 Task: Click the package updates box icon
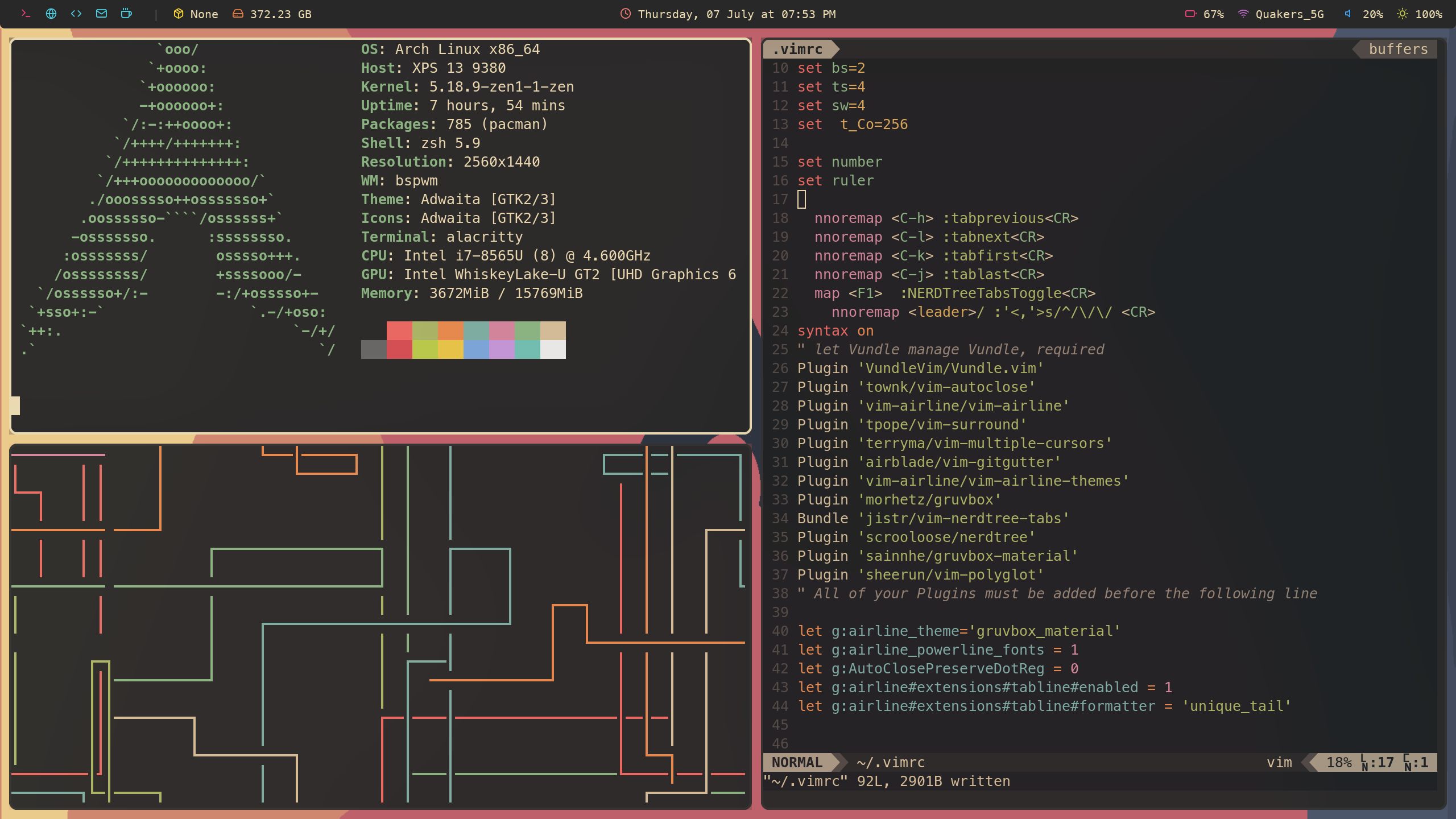[179, 14]
